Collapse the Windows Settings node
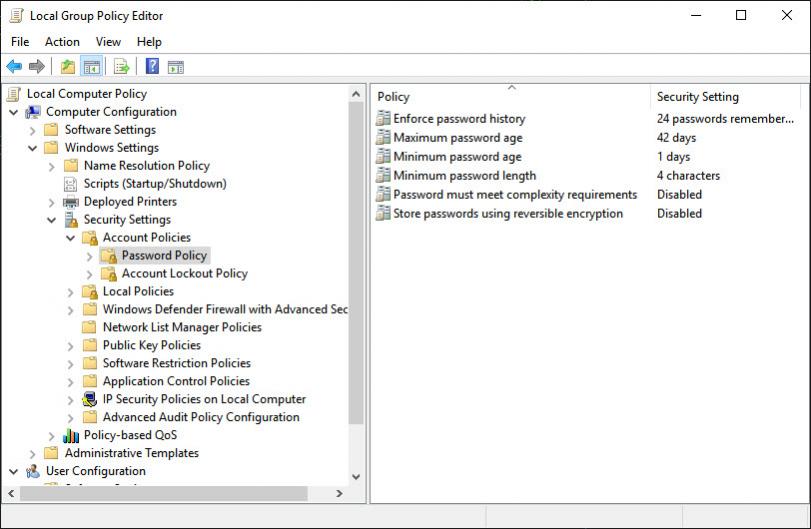 point(33,148)
